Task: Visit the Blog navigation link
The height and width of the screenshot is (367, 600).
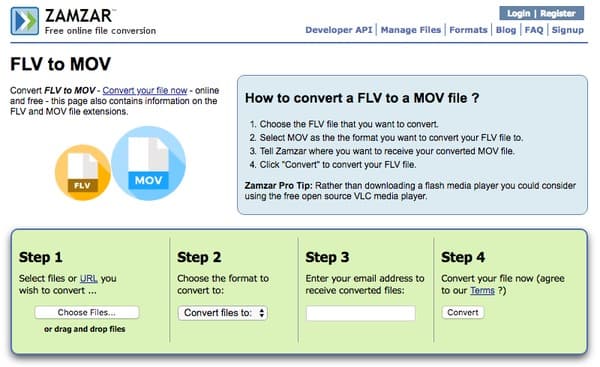Action: pos(506,30)
